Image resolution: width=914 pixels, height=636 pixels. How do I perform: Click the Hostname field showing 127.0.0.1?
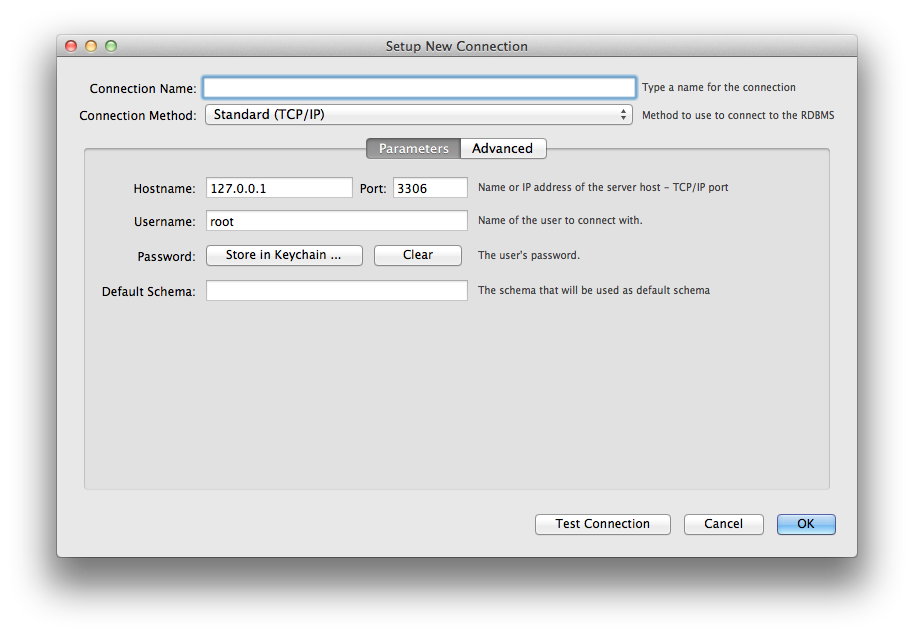click(279, 188)
